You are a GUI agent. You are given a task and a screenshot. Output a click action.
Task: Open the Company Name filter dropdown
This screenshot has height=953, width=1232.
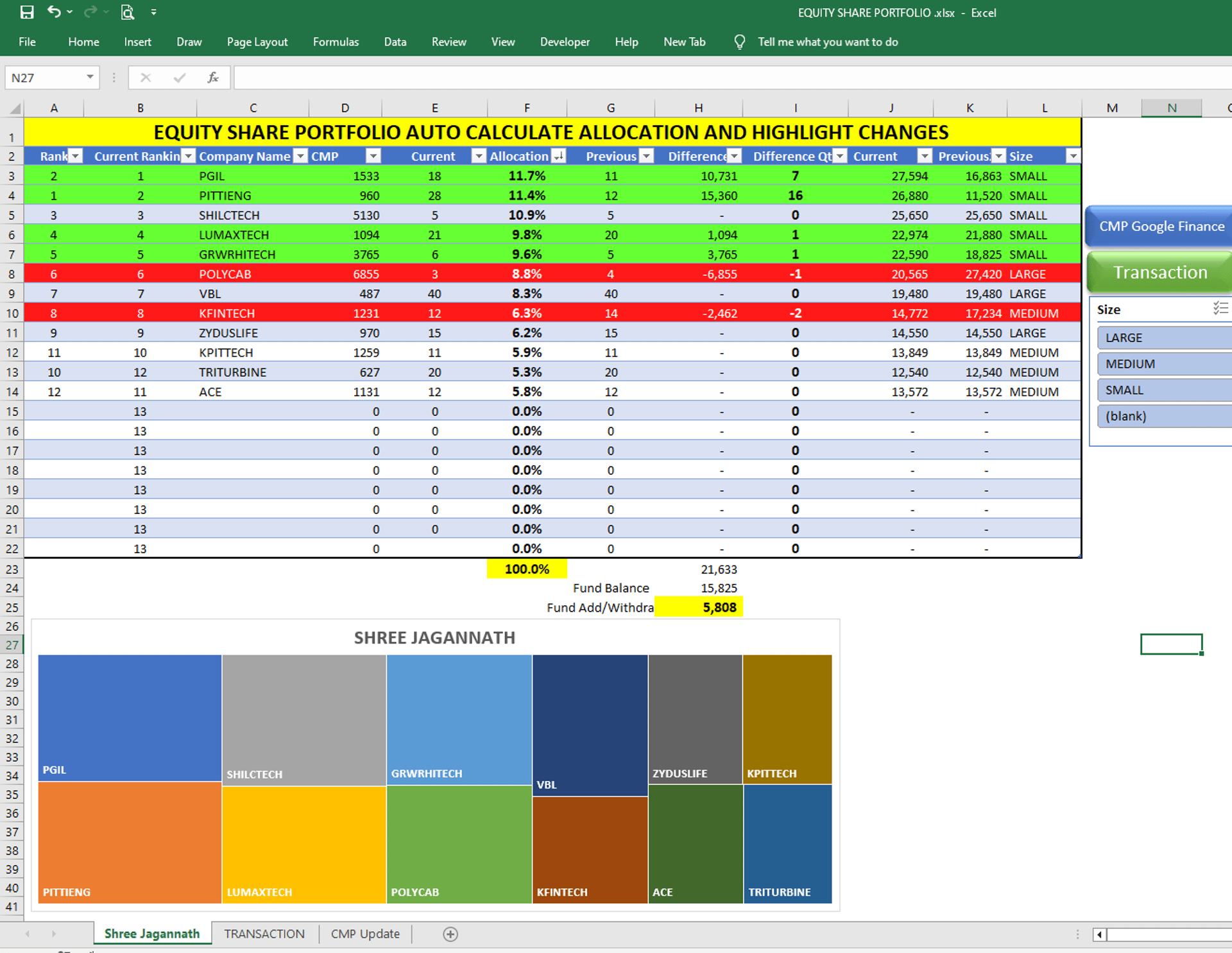[300, 156]
